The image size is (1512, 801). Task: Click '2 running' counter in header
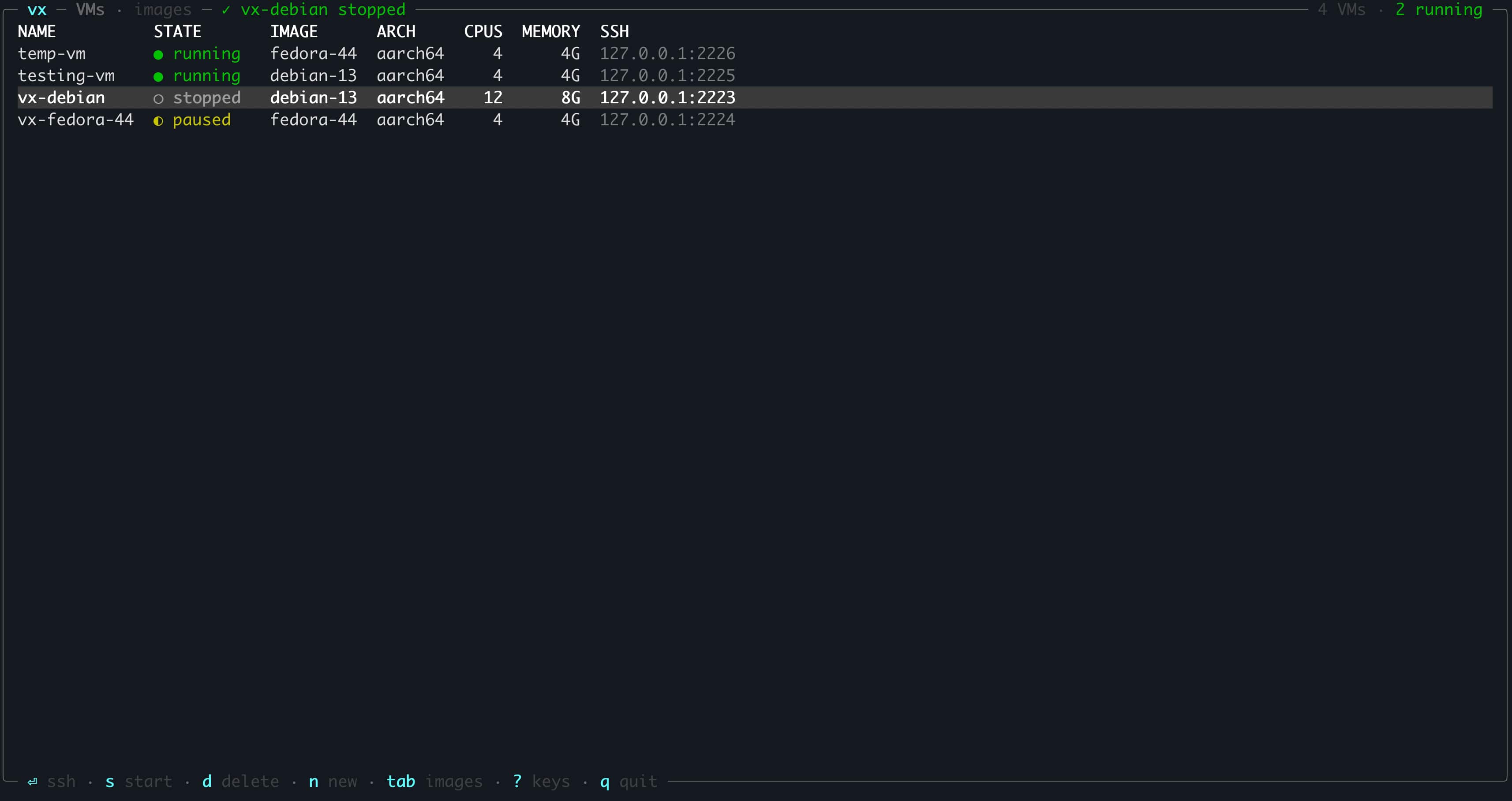pos(1439,10)
